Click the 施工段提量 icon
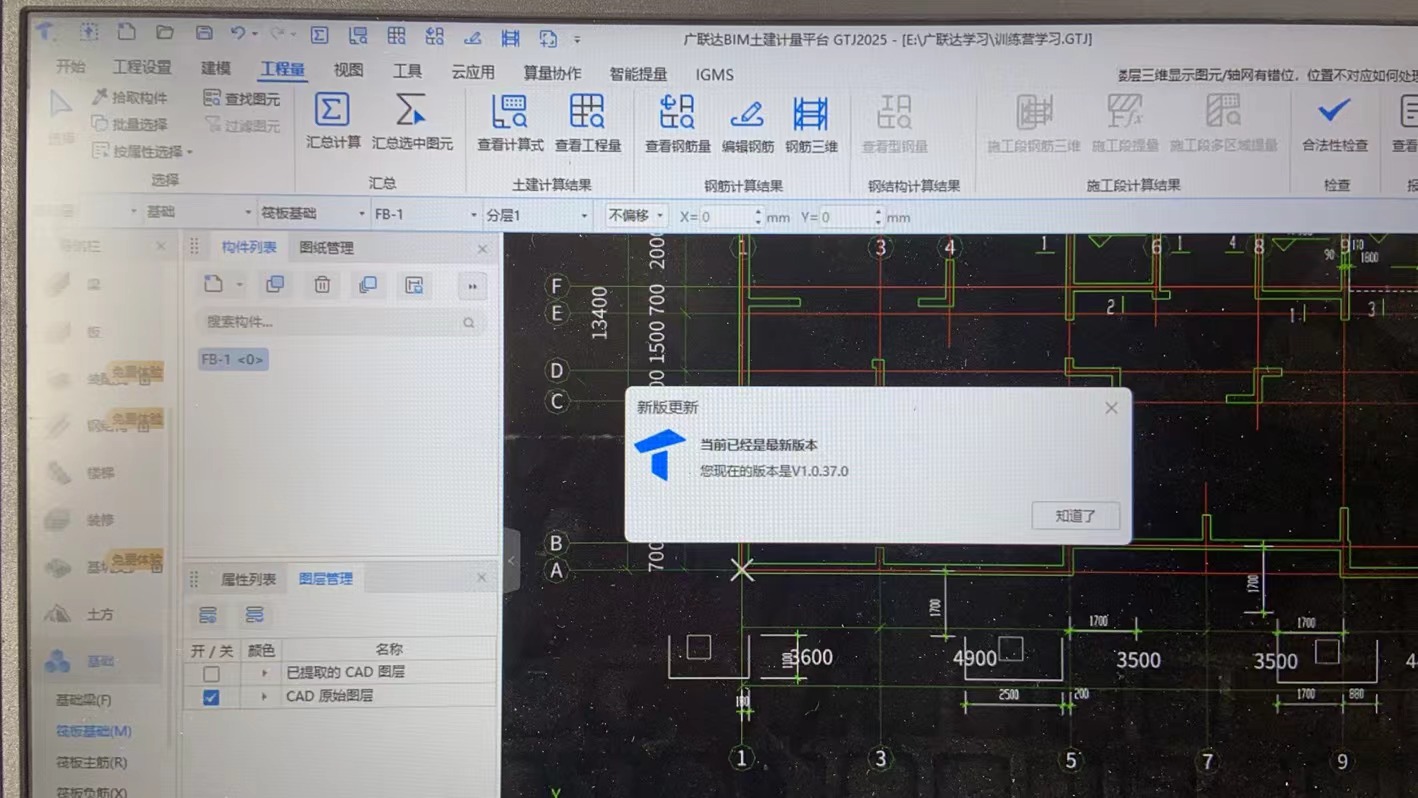 (x=1125, y=113)
